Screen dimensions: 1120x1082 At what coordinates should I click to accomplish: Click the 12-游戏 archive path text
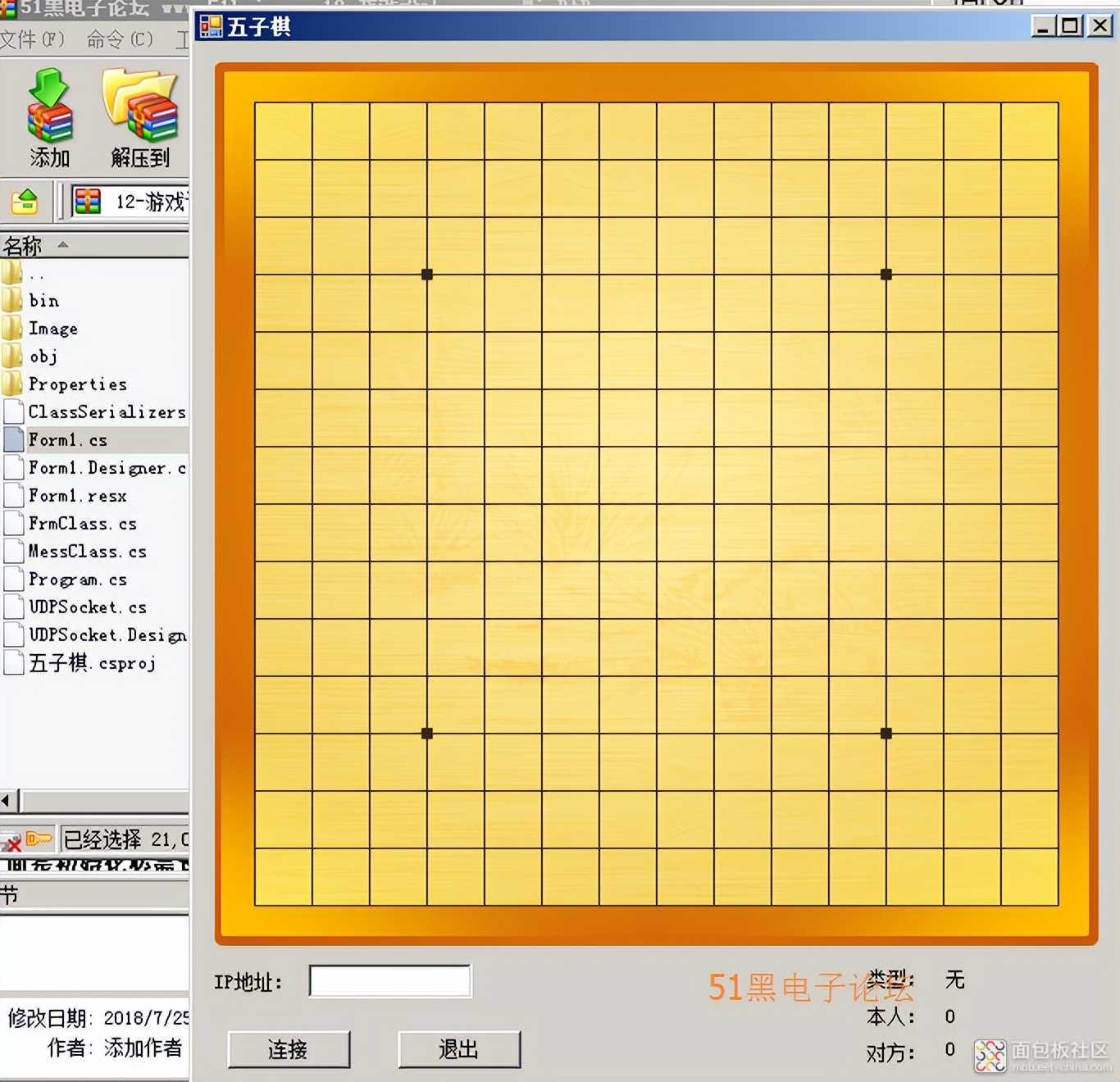[x=151, y=202]
